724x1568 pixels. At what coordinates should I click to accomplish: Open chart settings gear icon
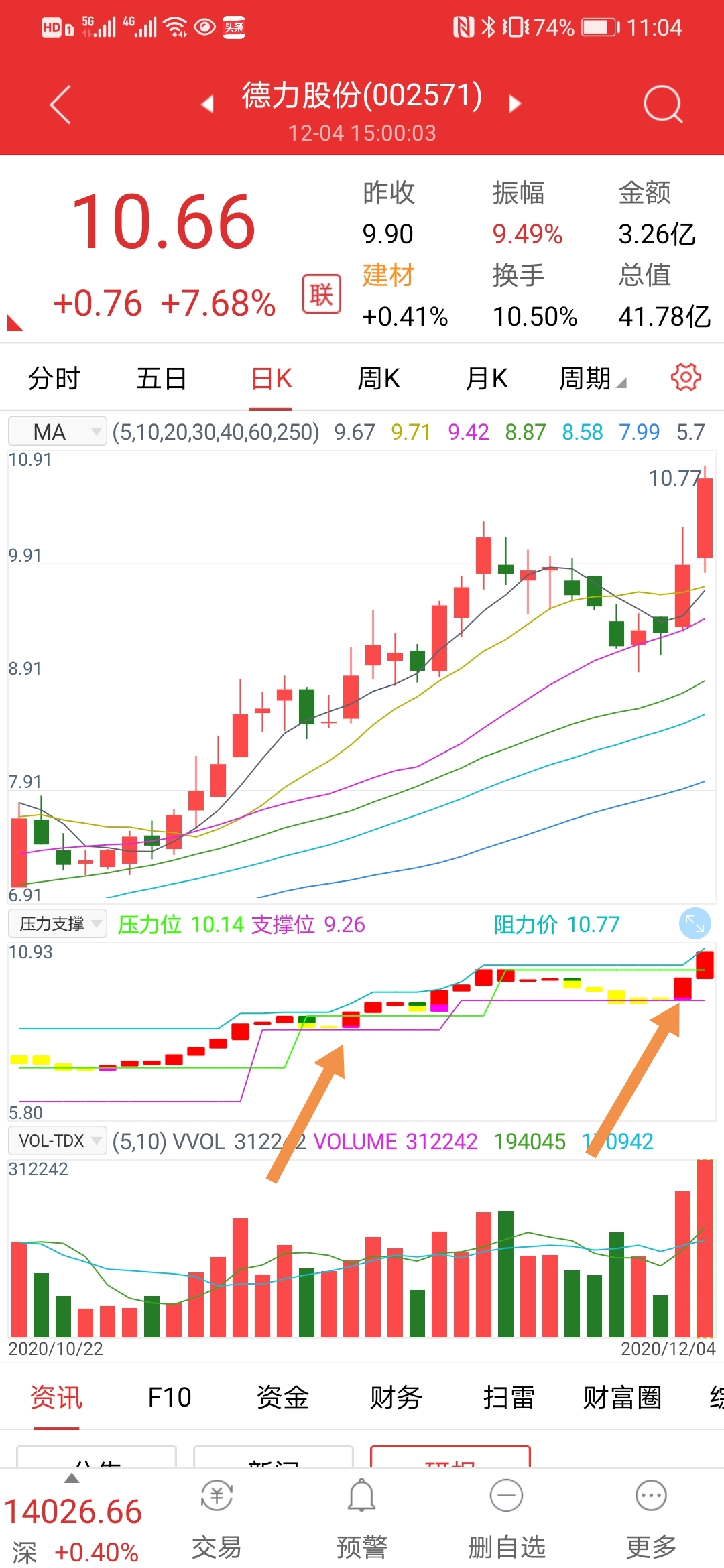[x=685, y=377]
